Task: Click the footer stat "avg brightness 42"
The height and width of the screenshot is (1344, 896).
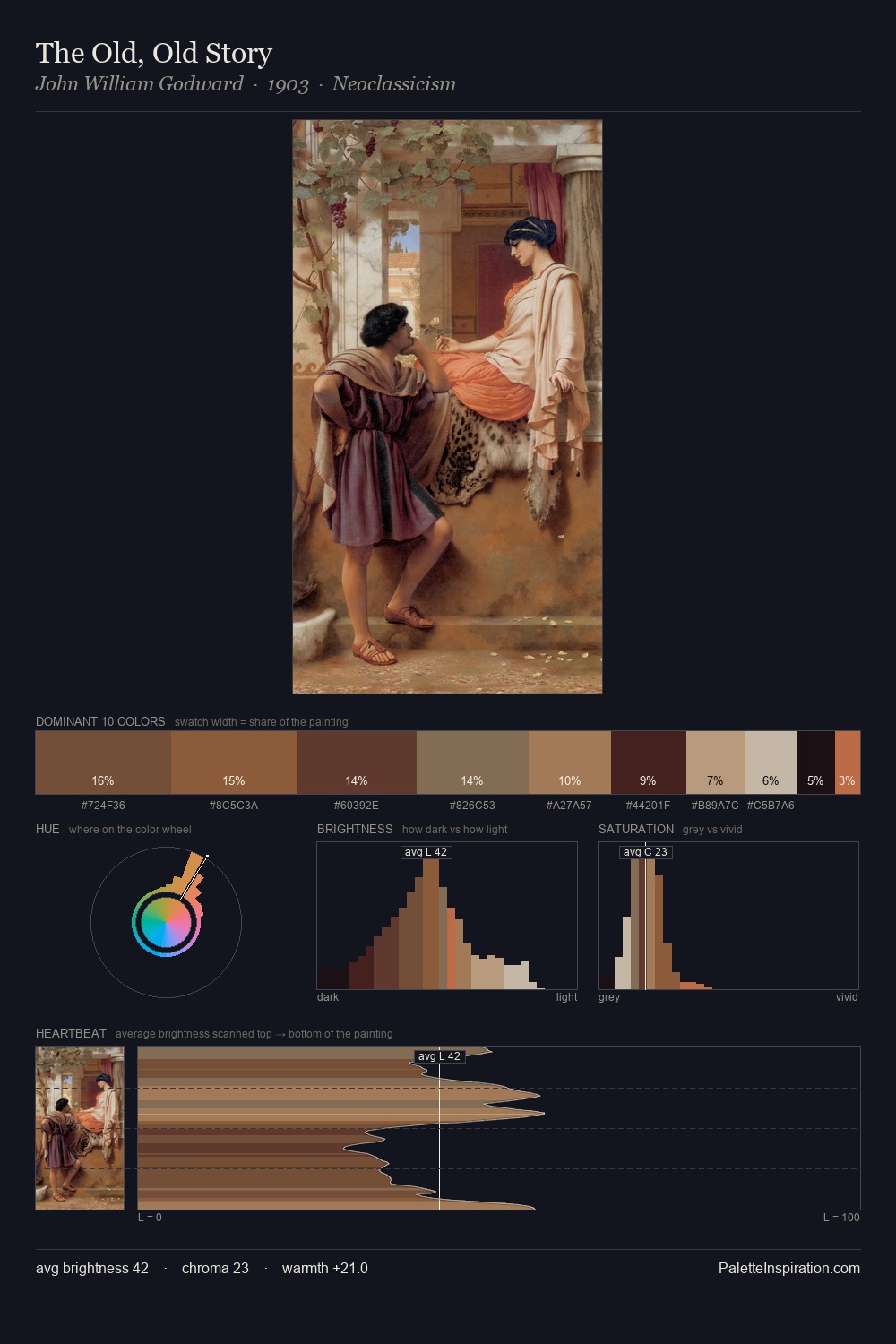Action: (92, 1268)
